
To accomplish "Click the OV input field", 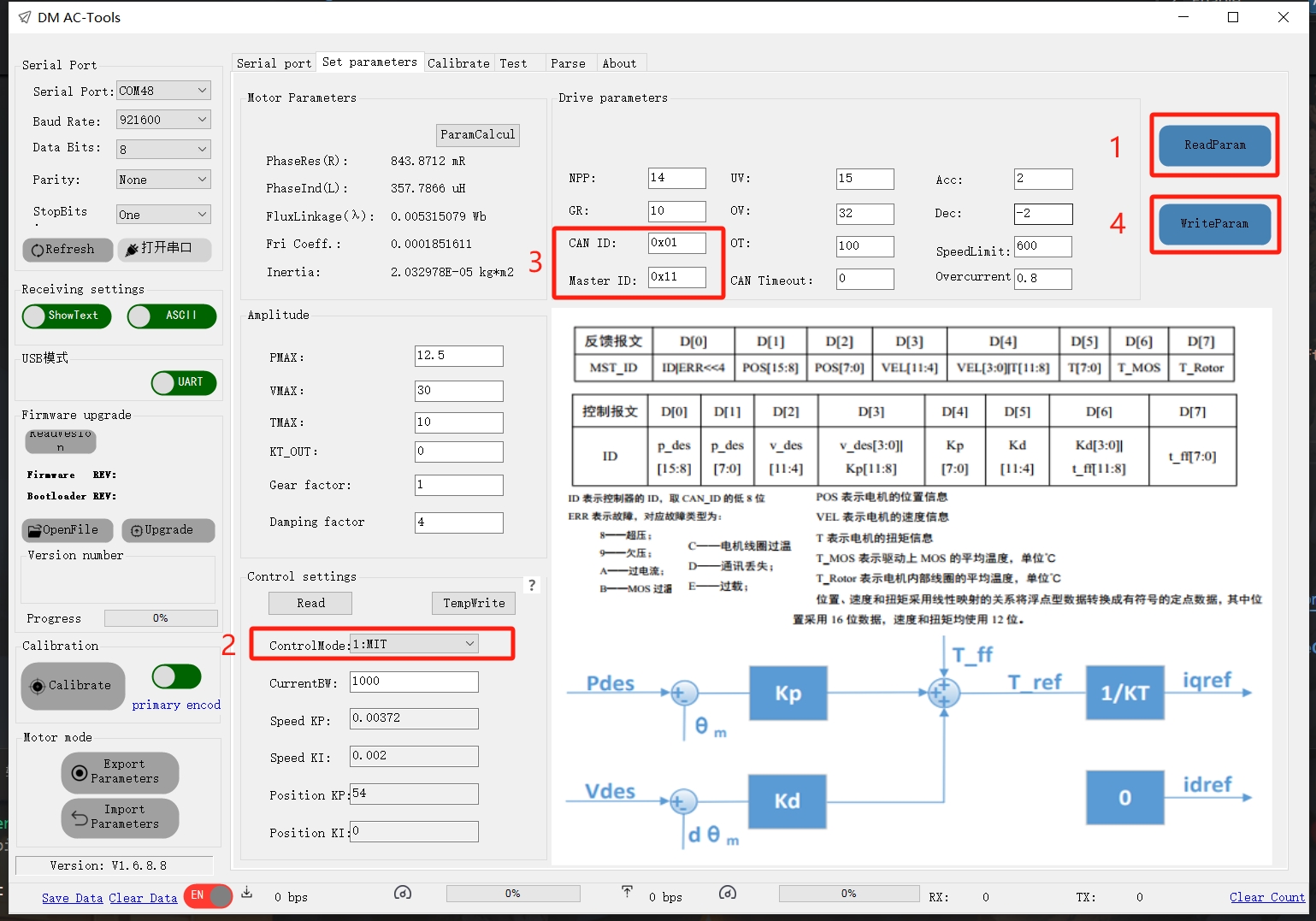I will tap(865, 214).
